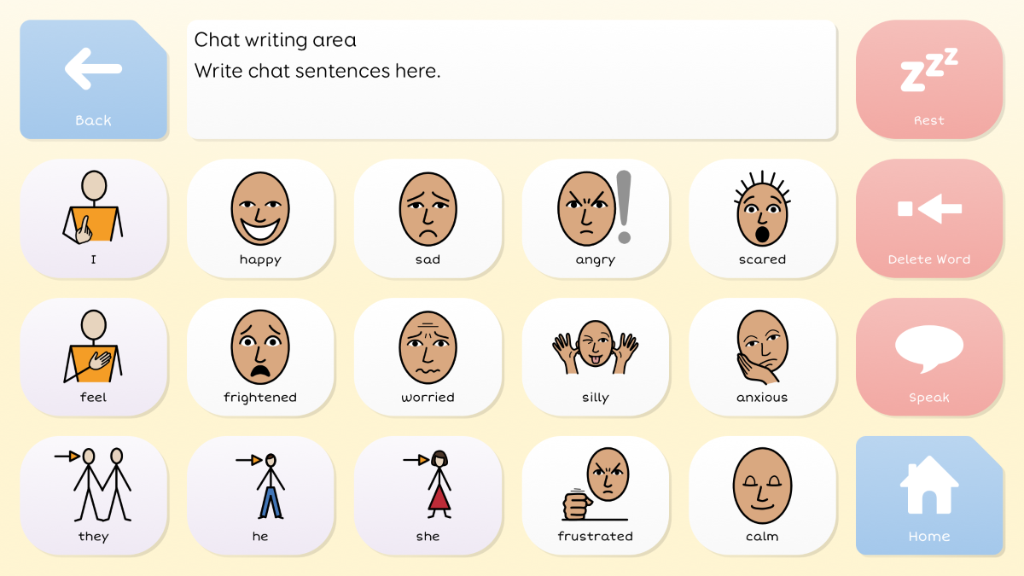Screen dimensions: 1024x576
Task: Select the frightened face symbol
Action: (260, 356)
